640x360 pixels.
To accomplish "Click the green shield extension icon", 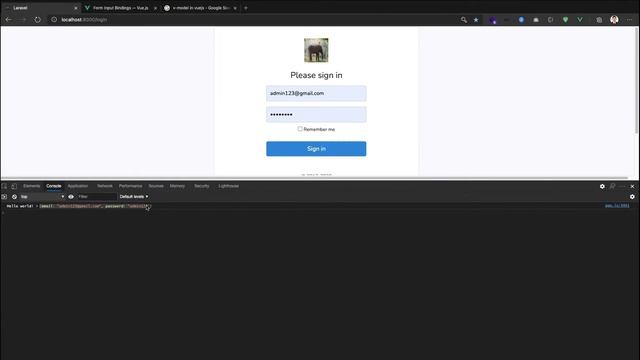I will [565, 20].
